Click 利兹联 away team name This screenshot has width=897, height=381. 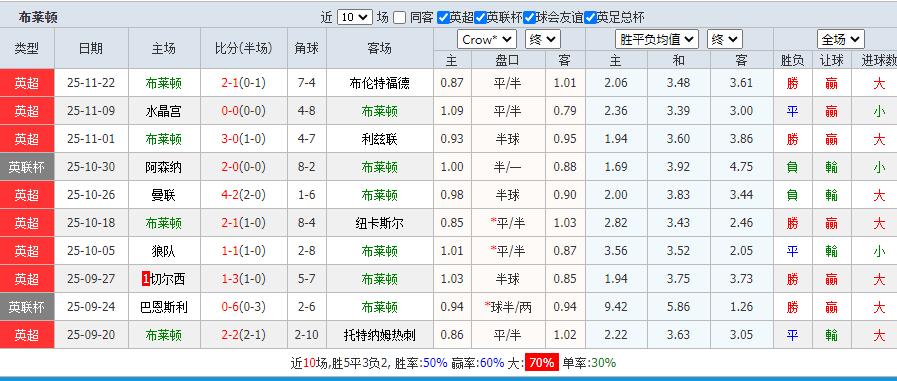click(379, 139)
